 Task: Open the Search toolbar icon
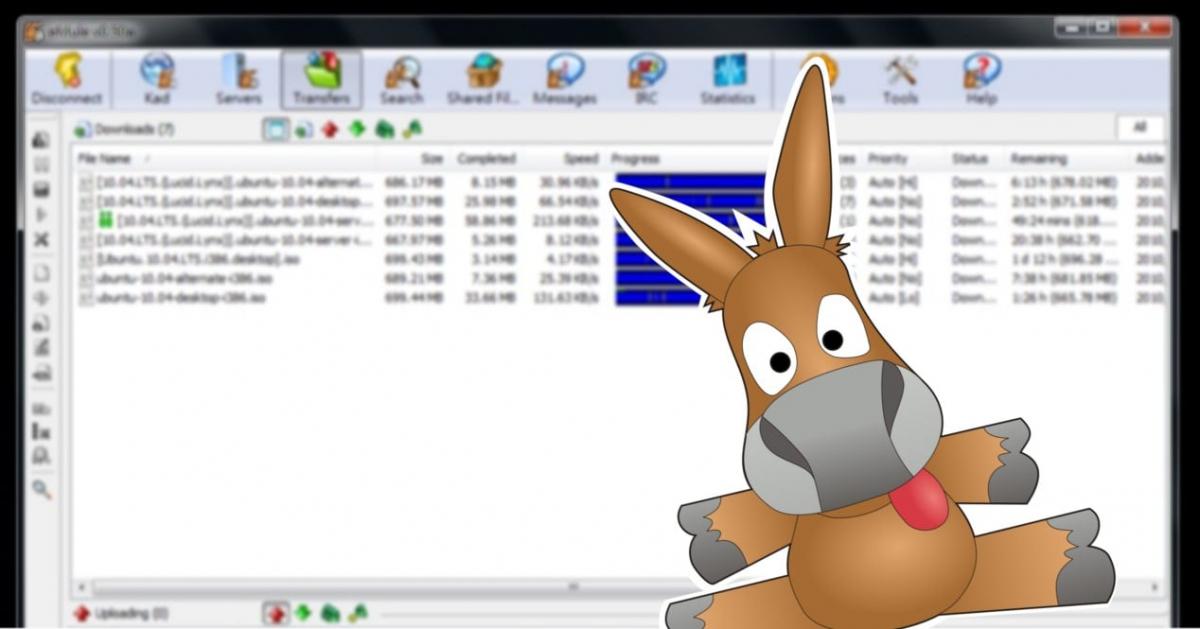pyautogui.click(x=400, y=75)
